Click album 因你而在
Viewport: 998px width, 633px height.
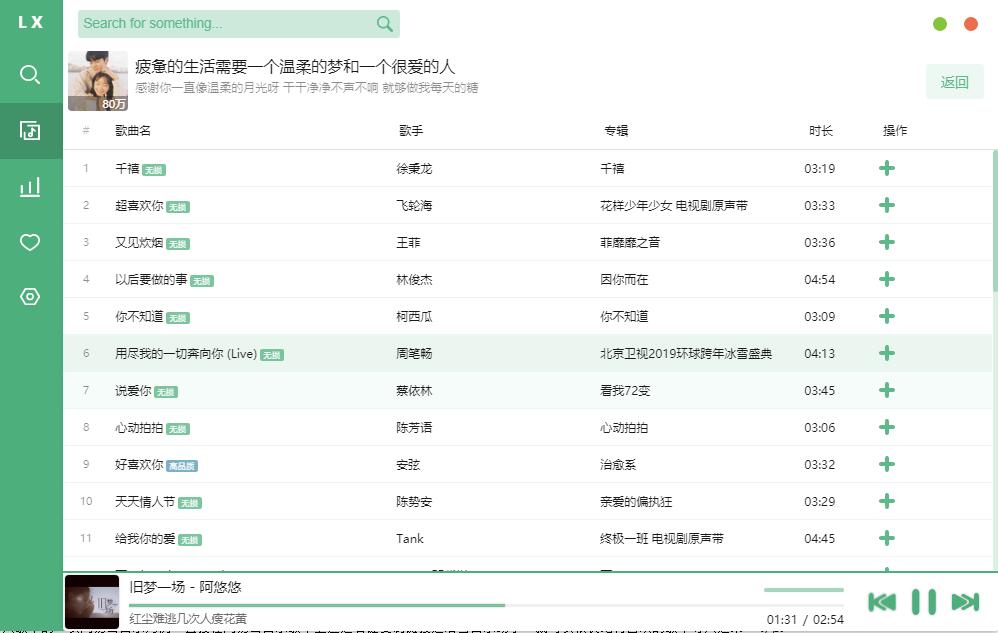click(x=624, y=279)
